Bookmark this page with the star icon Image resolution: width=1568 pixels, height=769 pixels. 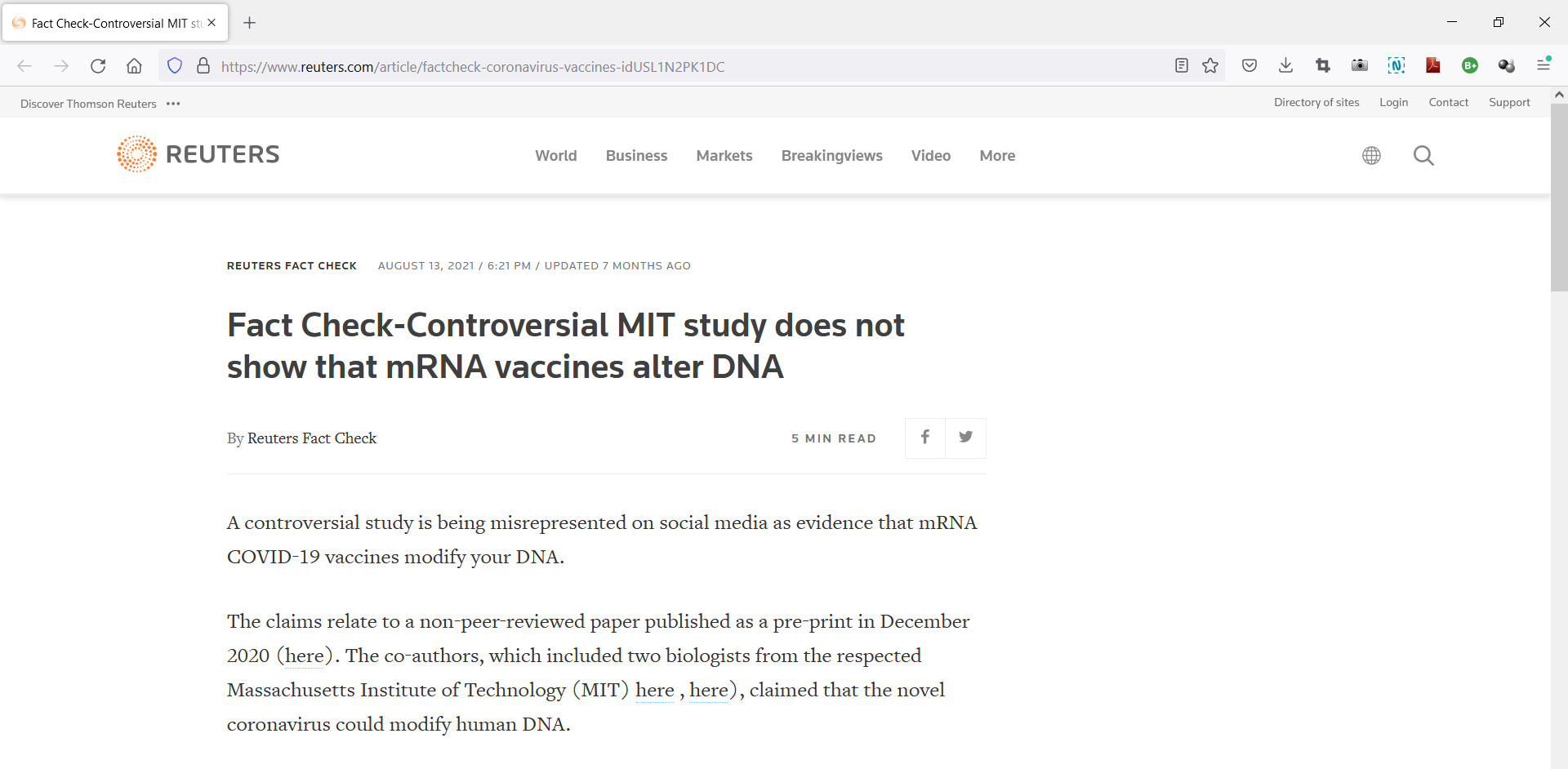point(1210,66)
